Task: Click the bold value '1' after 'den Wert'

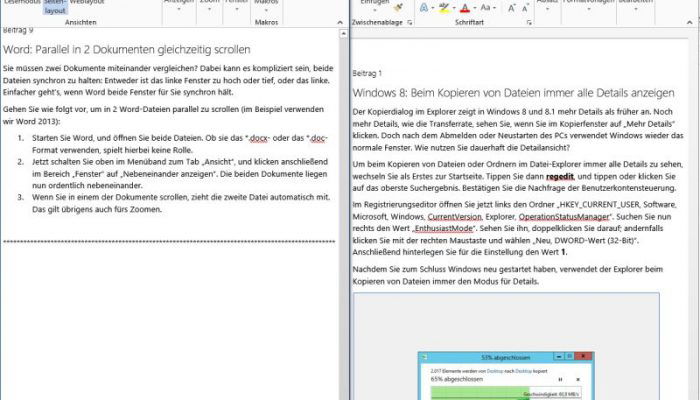Action: (563, 252)
